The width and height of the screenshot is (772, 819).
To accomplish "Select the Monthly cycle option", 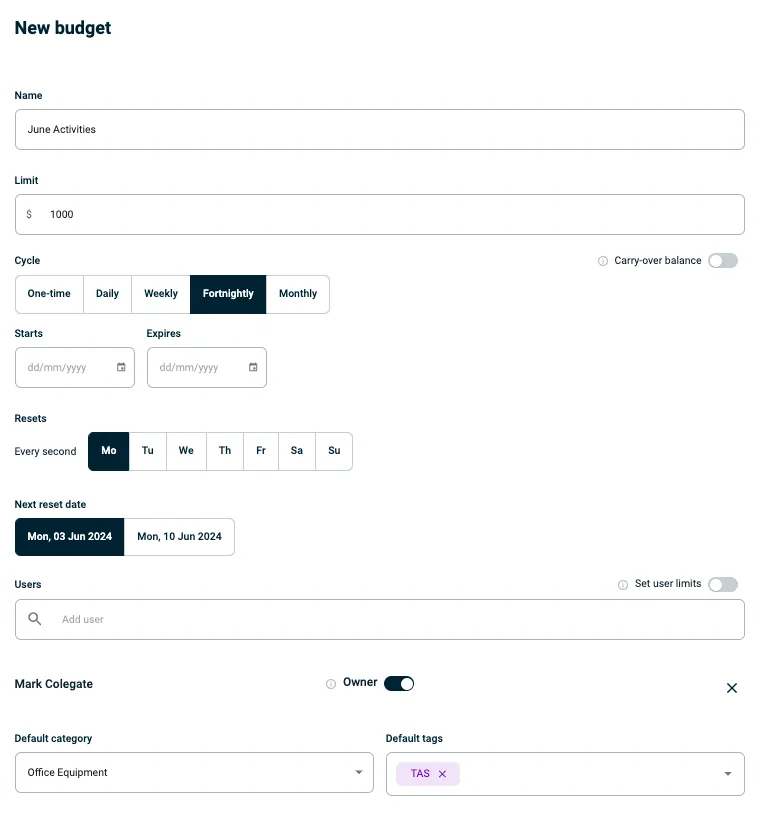I will [x=298, y=294].
